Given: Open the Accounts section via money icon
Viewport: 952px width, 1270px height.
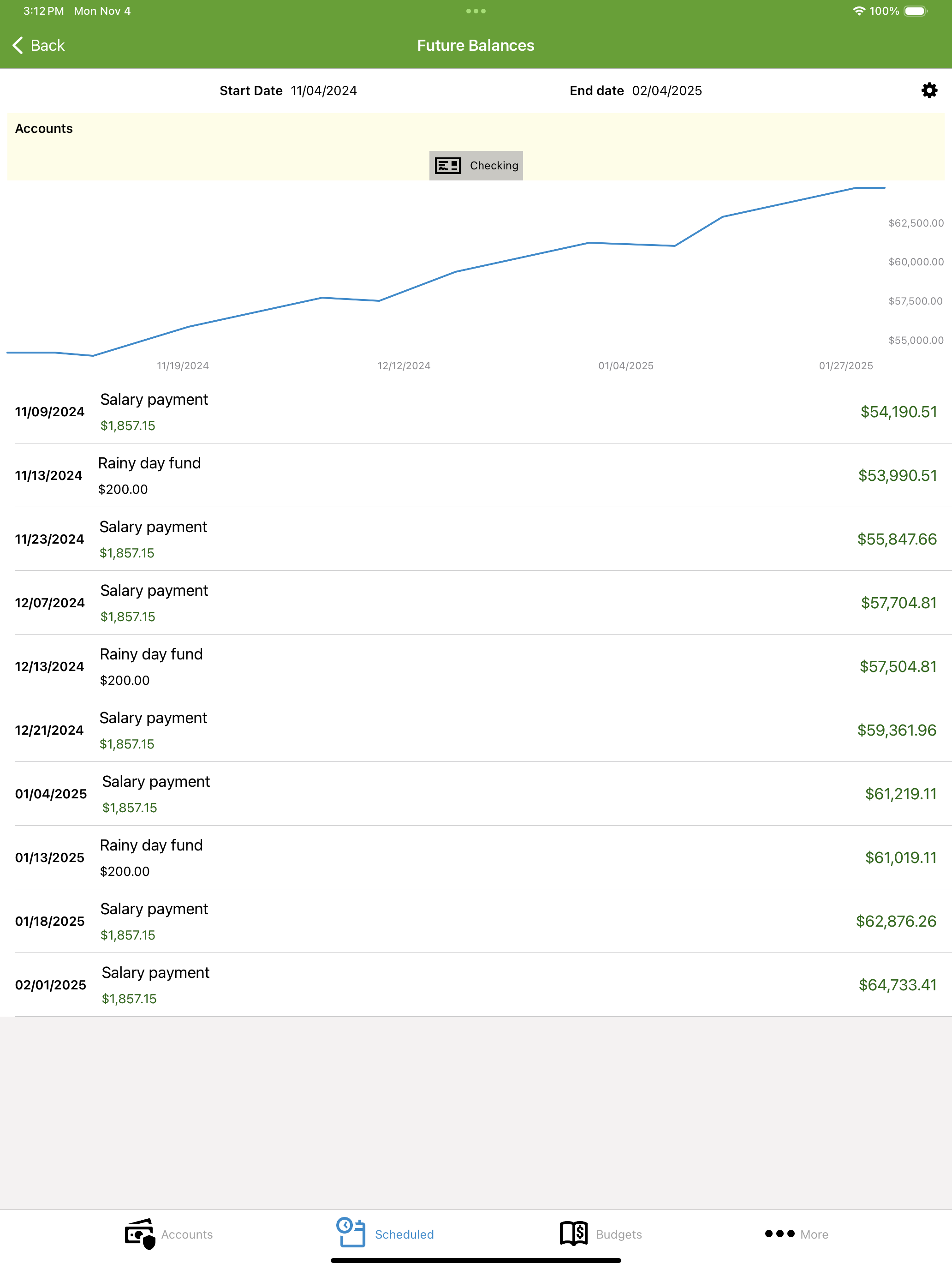Looking at the screenshot, I should tap(139, 1233).
